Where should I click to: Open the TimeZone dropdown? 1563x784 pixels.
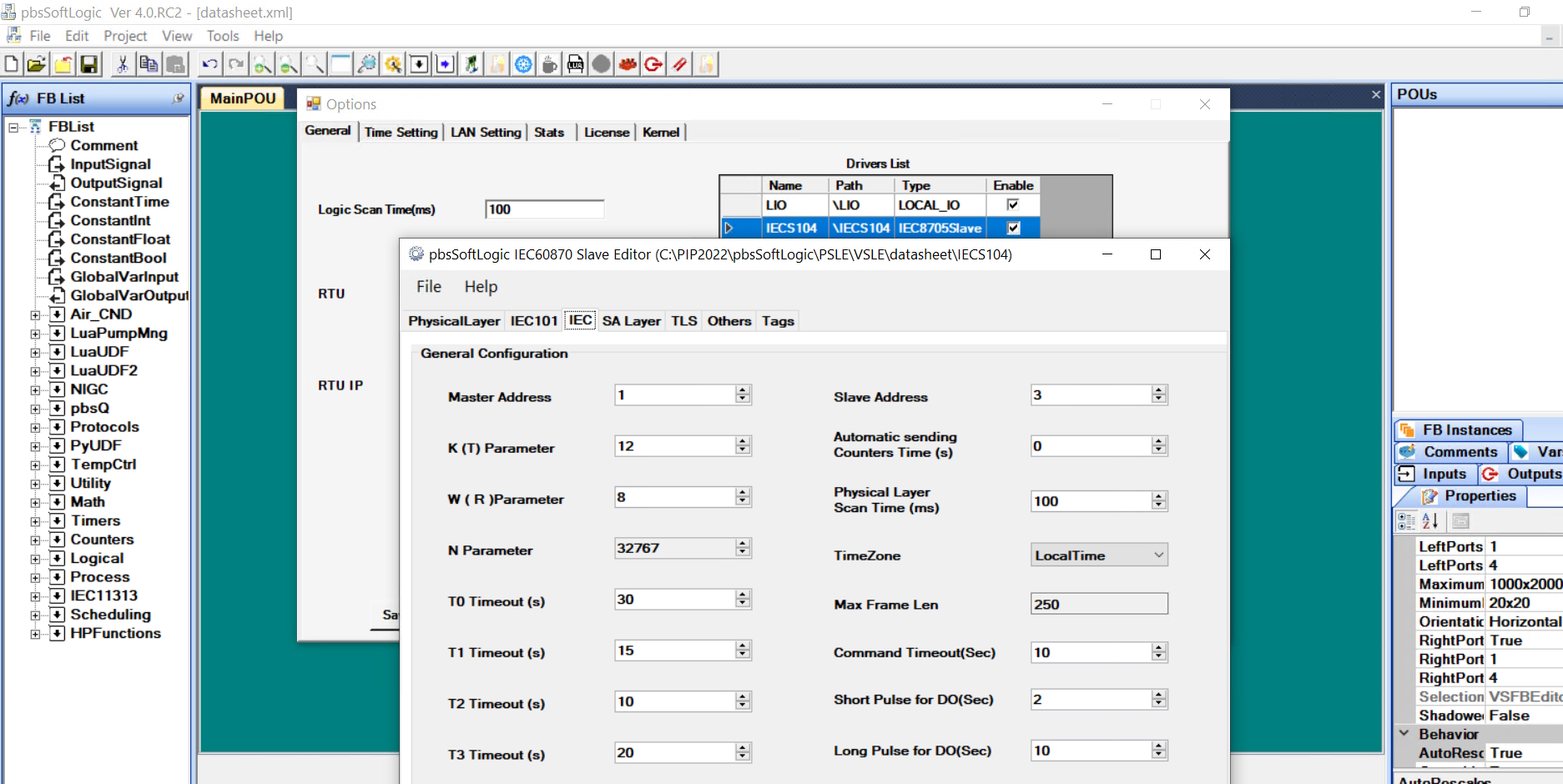tap(1158, 555)
